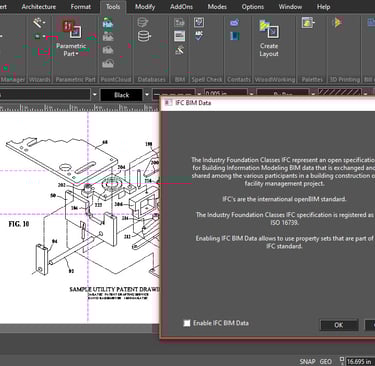375x366 pixels.
Task: Click the PointCloud group label
Action: [115, 79]
